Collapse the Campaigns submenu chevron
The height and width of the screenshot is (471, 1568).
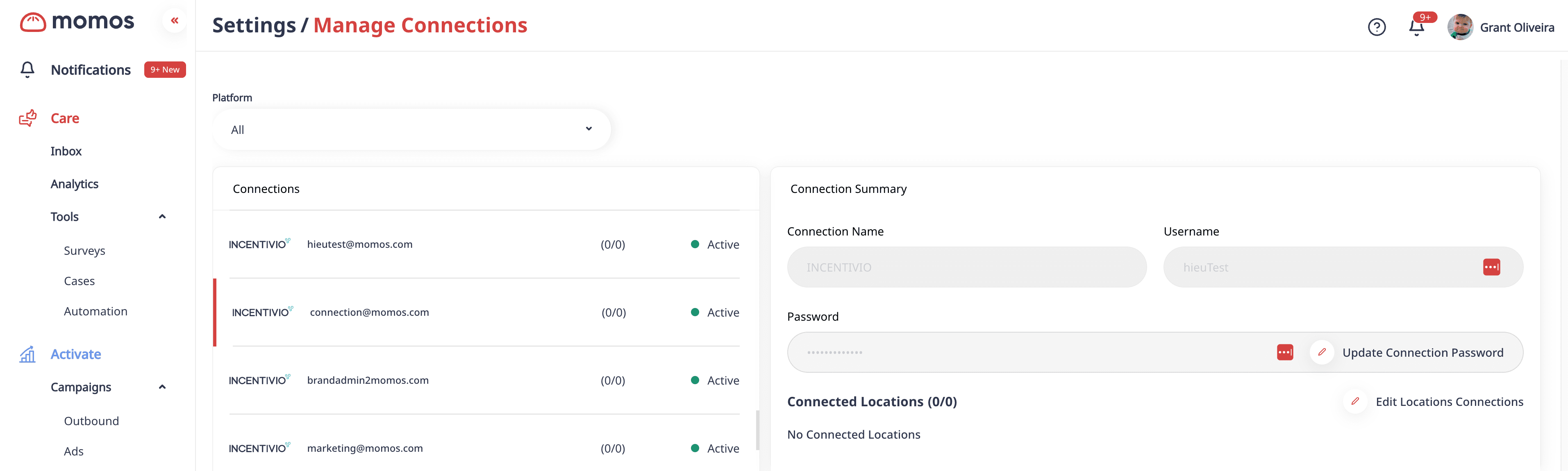162,387
